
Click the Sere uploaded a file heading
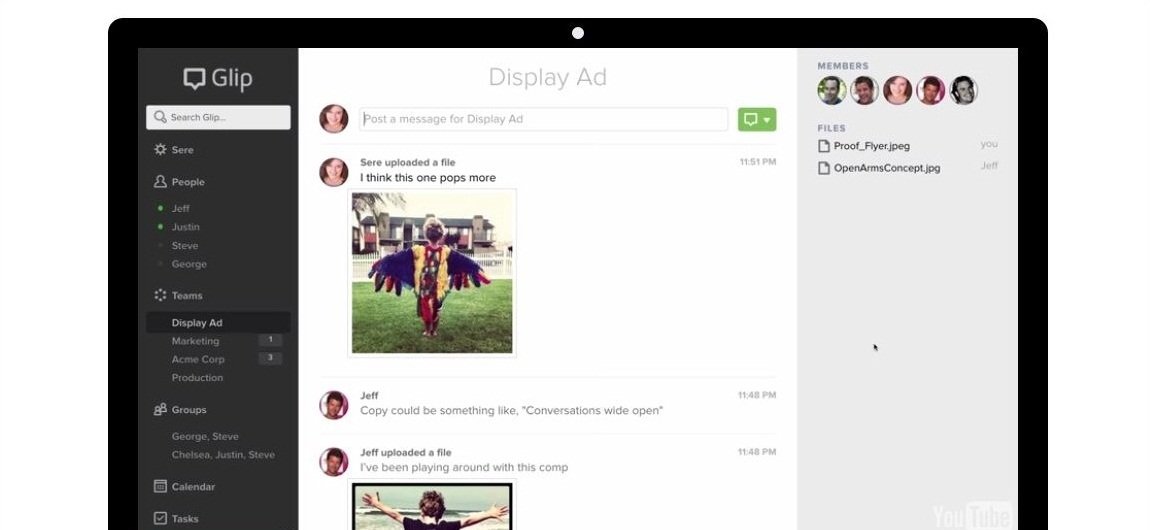tap(408, 163)
